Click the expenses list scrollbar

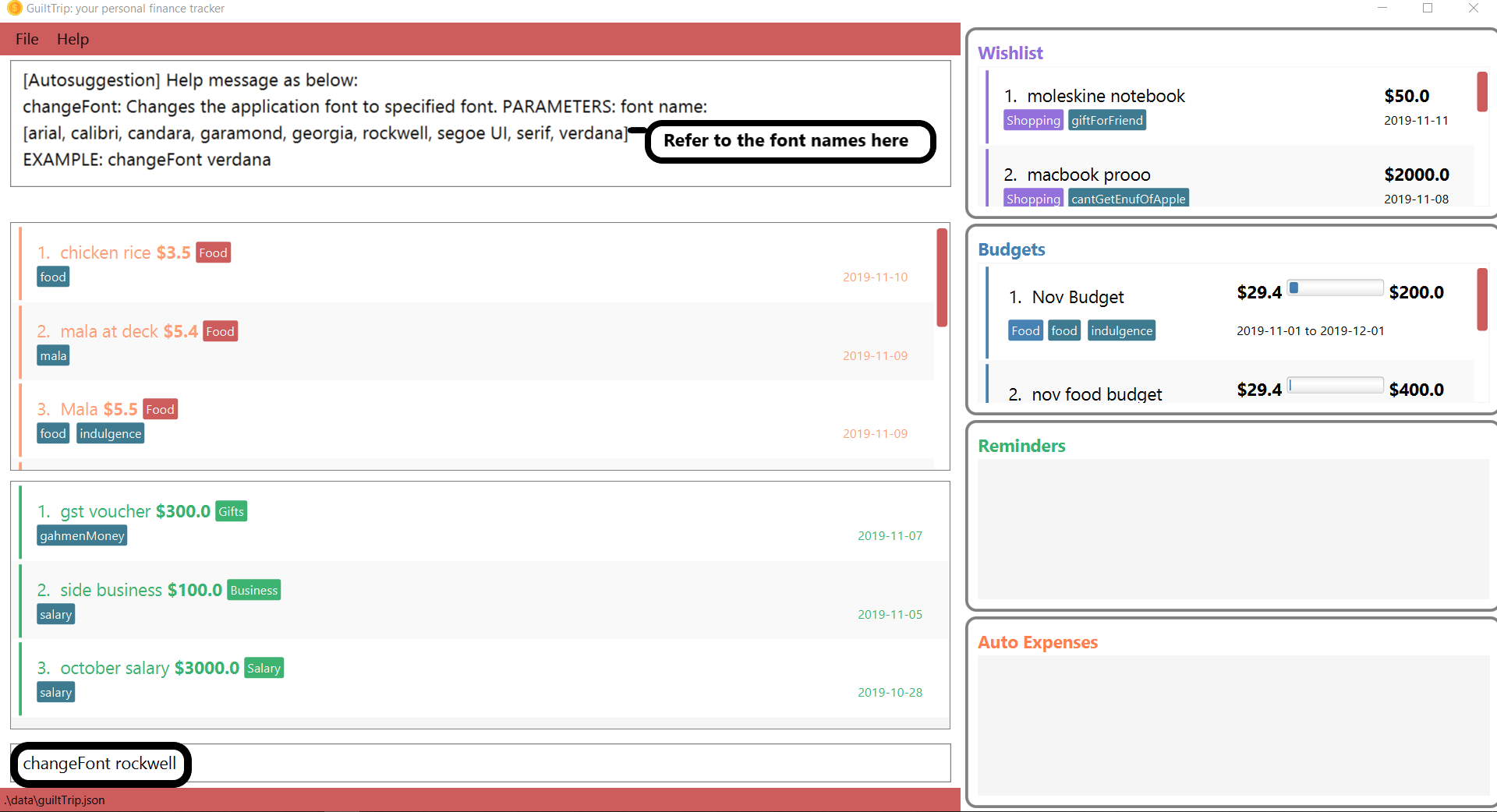(942, 277)
